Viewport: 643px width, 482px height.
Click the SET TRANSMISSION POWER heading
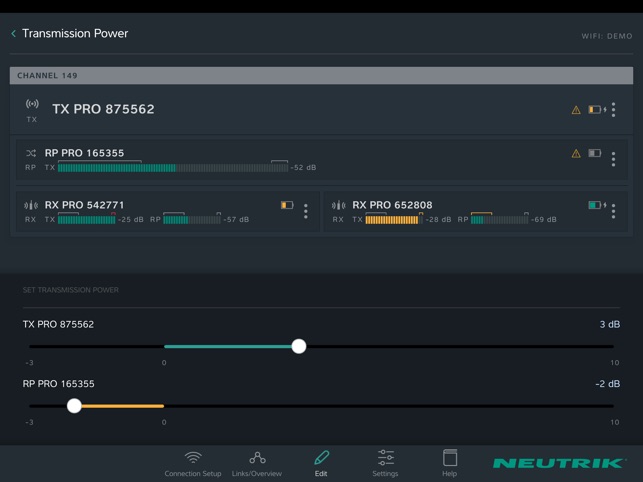tap(71, 290)
